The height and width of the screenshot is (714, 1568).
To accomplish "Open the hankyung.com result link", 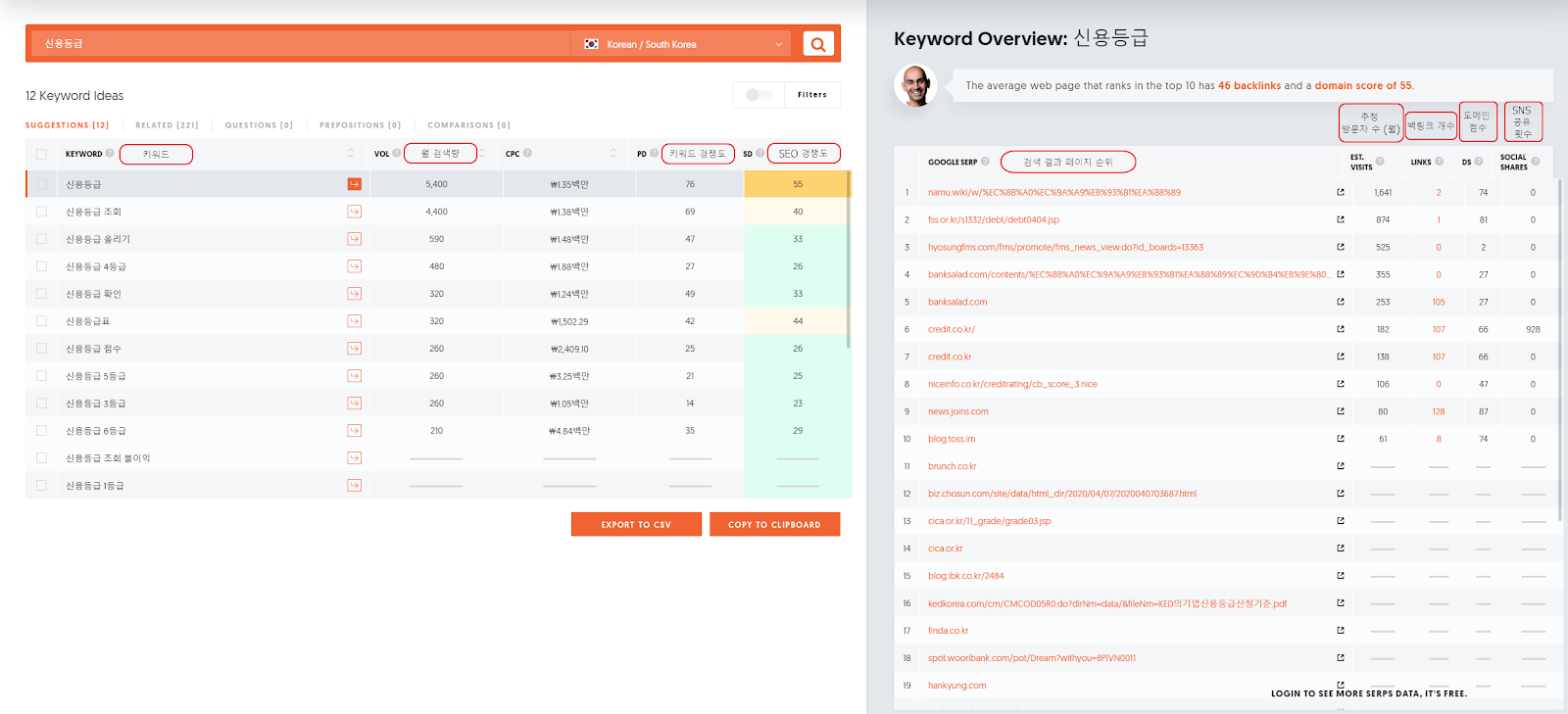I will point(957,686).
